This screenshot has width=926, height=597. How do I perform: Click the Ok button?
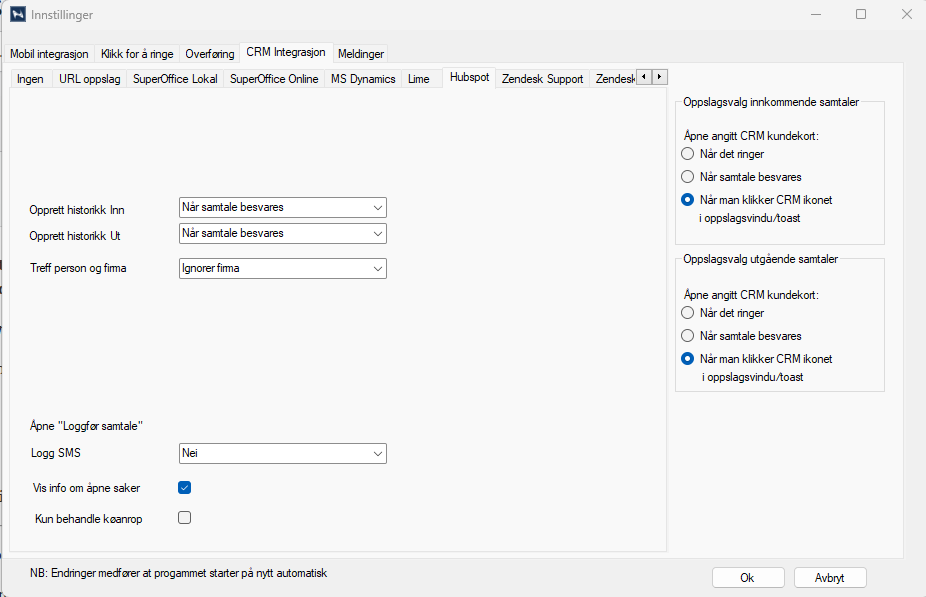click(x=747, y=577)
